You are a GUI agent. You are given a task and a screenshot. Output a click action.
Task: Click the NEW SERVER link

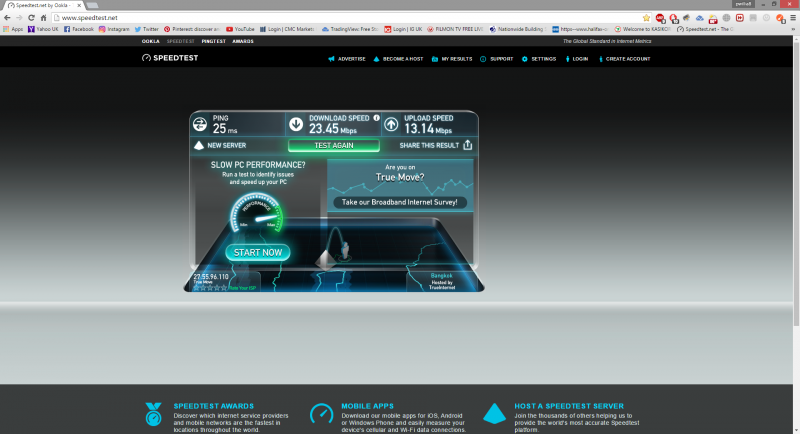pyautogui.click(x=227, y=145)
